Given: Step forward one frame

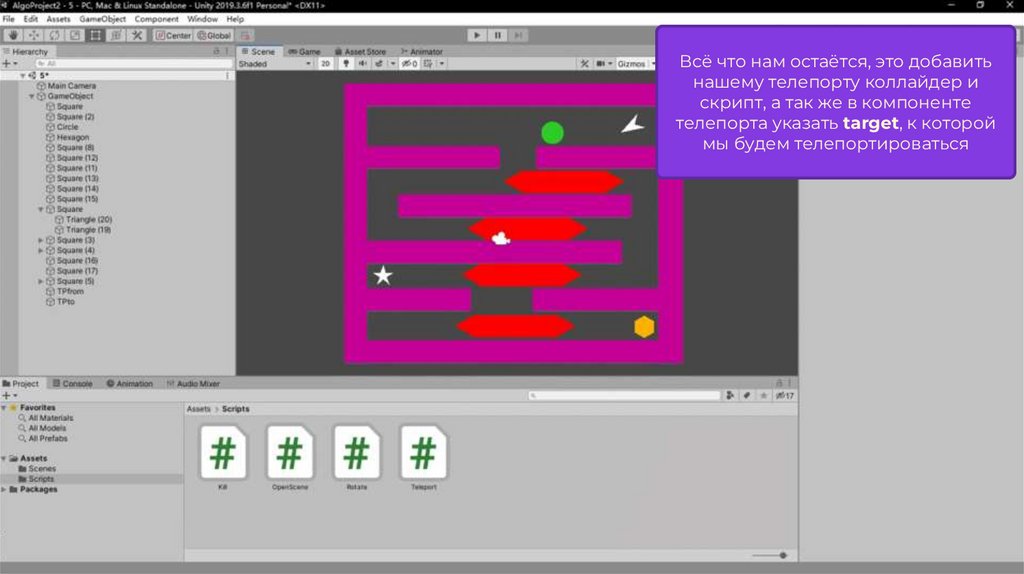Looking at the screenshot, I should pos(519,35).
